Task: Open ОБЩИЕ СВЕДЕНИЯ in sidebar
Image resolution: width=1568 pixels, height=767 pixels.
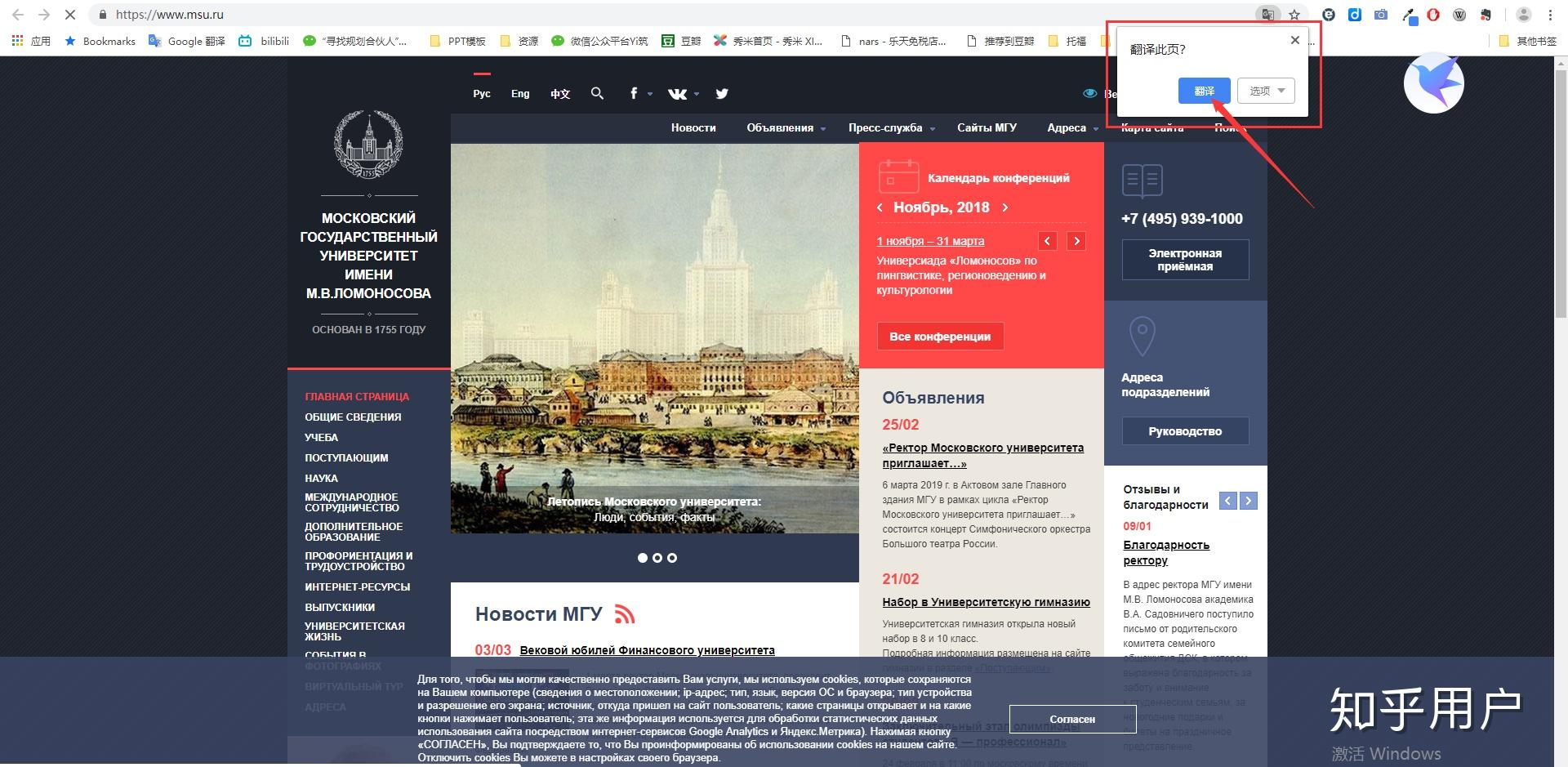Action: [353, 417]
